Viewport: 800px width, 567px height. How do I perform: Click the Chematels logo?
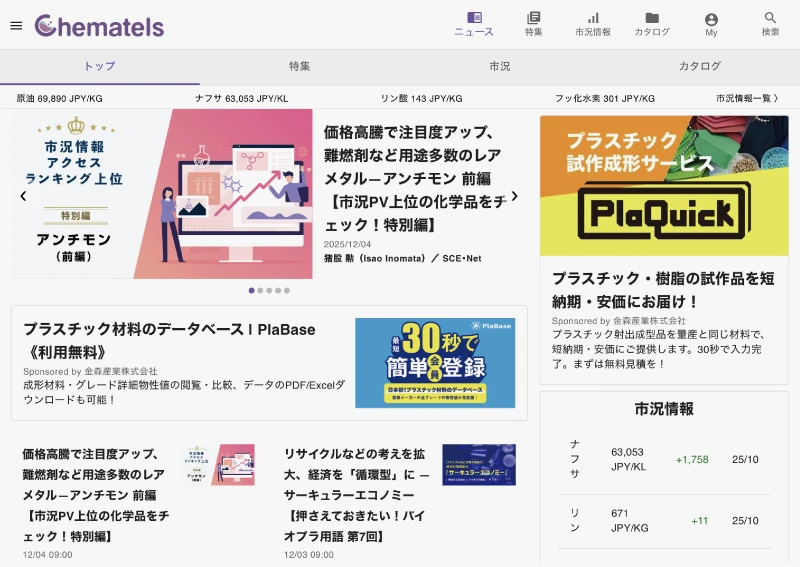(x=99, y=26)
